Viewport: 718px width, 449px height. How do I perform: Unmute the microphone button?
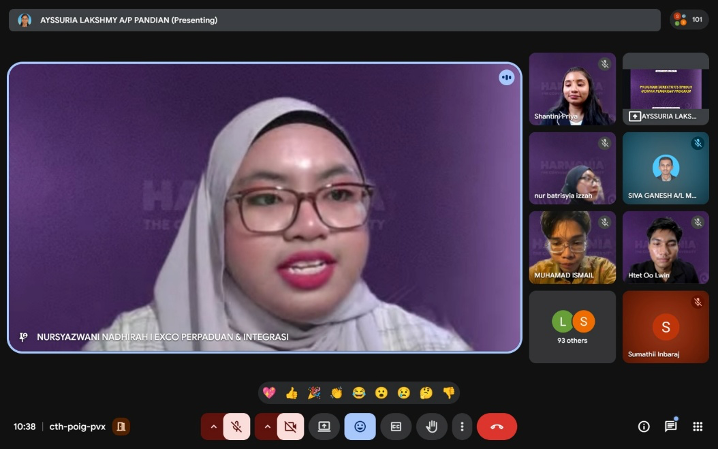click(237, 426)
